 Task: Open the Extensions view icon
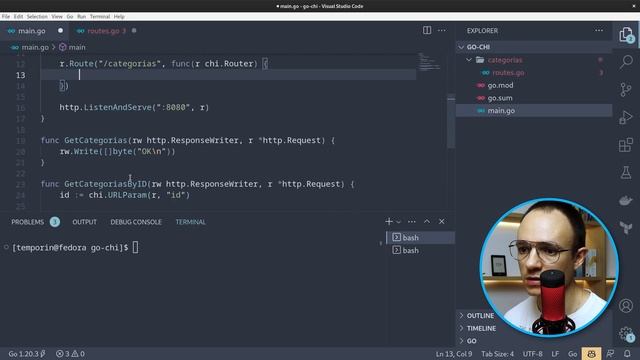[x=626, y=145]
